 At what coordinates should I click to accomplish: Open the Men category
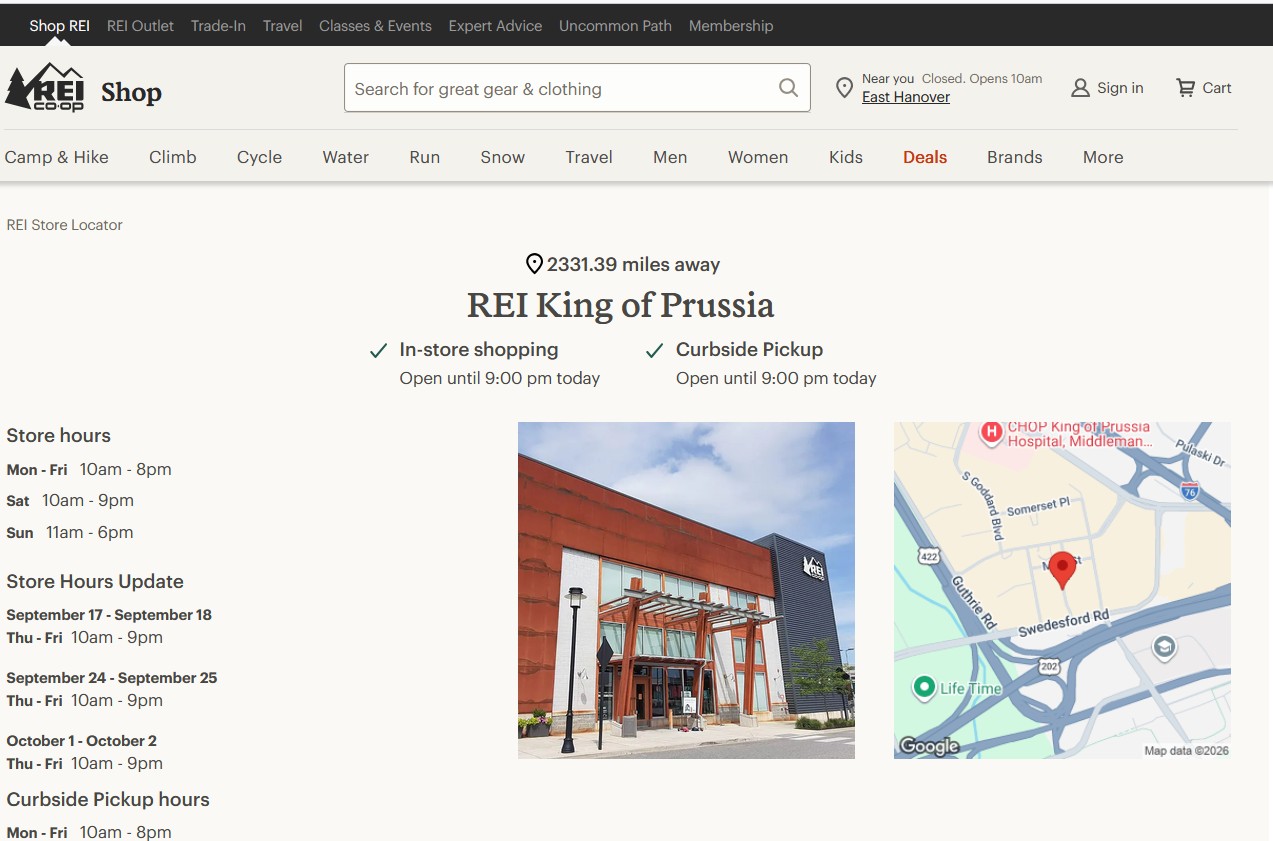(x=670, y=157)
